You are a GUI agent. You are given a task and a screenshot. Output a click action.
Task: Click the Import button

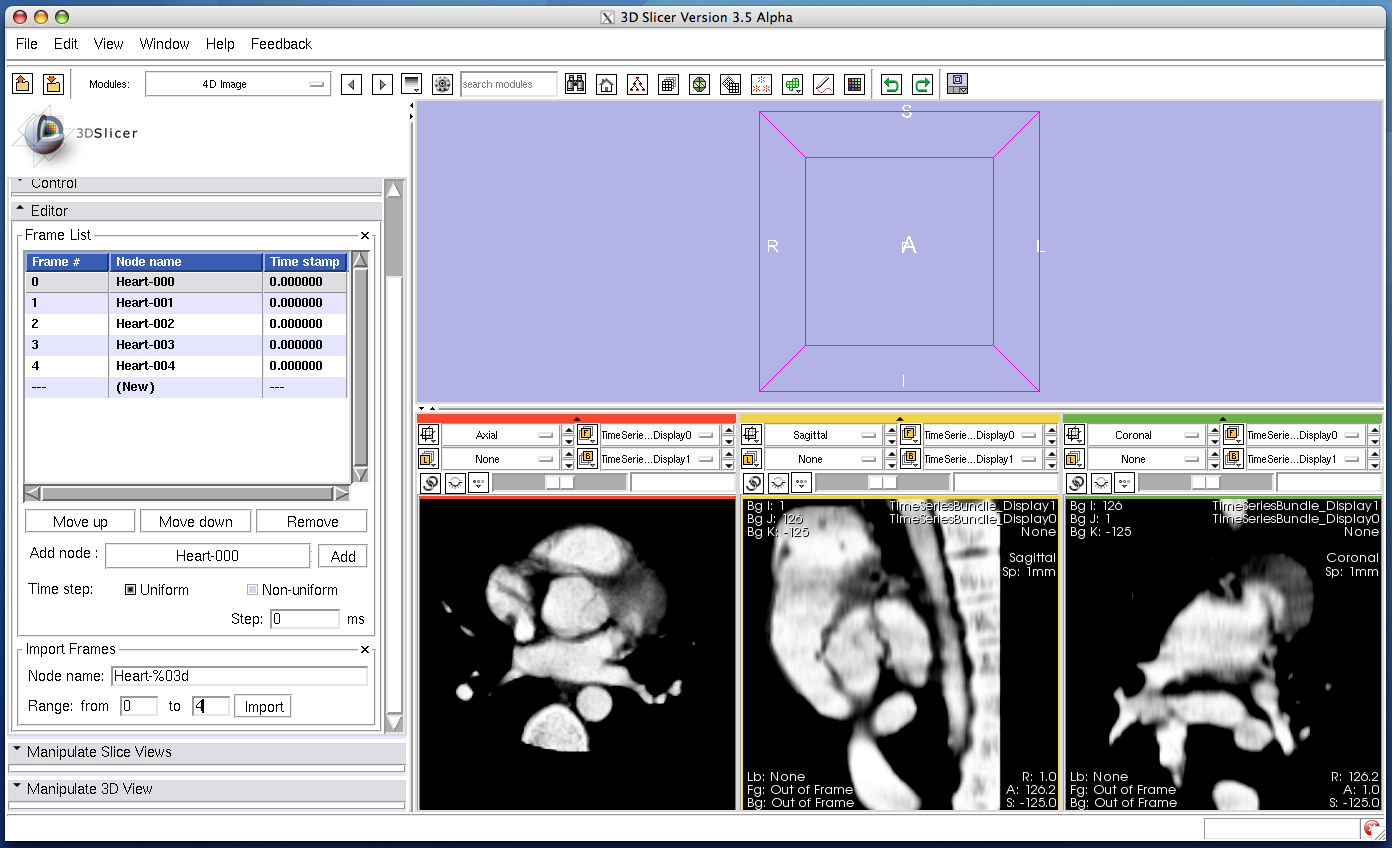point(264,707)
